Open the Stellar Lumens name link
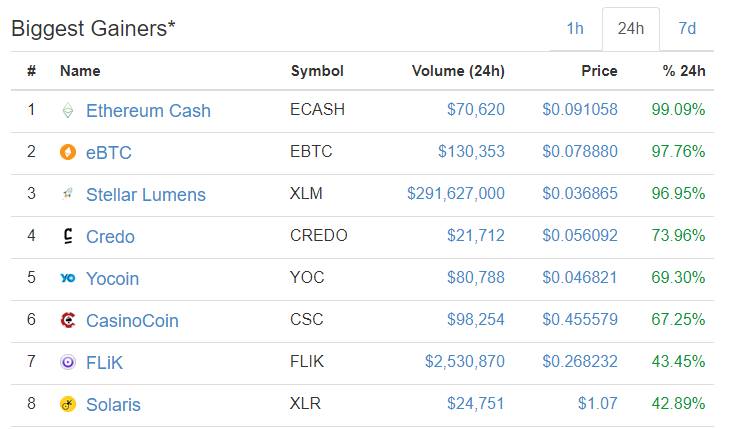Image resolution: width=738 pixels, height=429 pixels. click(x=146, y=194)
